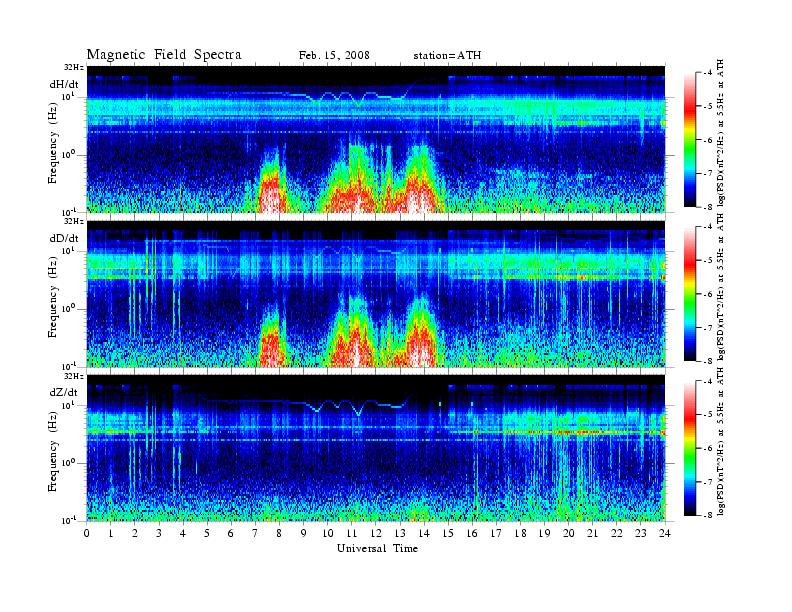Click the hour 18 tick label
The height and width of the screenshot is (612, 792).
pyautogui.click(x=520, y=534)
